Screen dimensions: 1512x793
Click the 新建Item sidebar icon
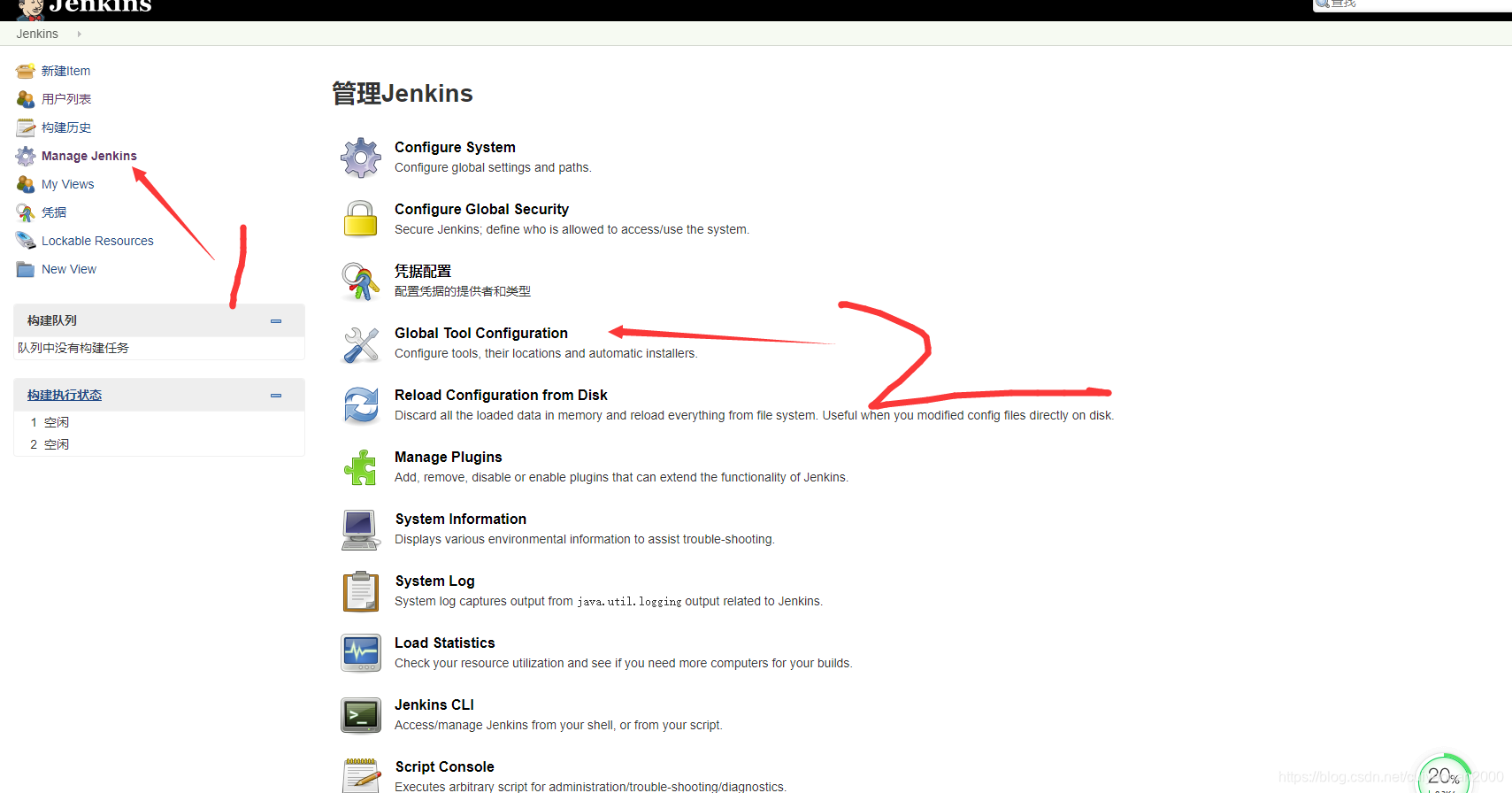point(26,71)
